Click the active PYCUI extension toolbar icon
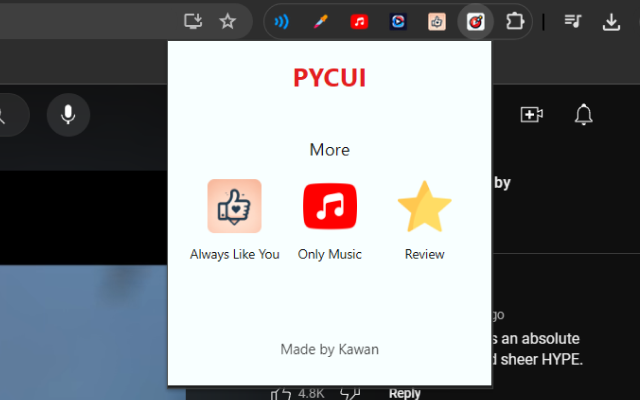This screenshot has height=400, width=640. coord(476,21)
